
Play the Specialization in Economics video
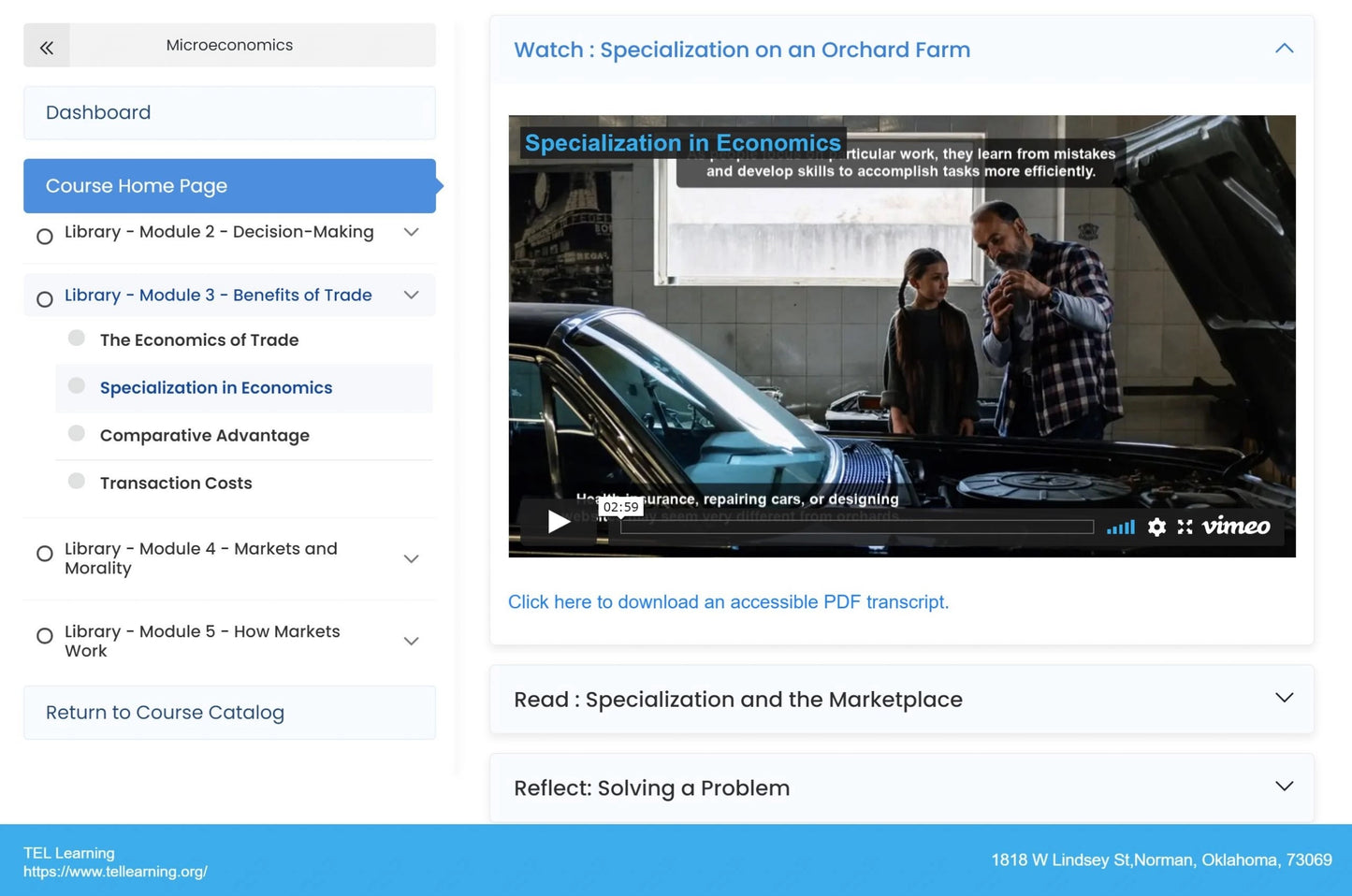click(x=559, y=522)
